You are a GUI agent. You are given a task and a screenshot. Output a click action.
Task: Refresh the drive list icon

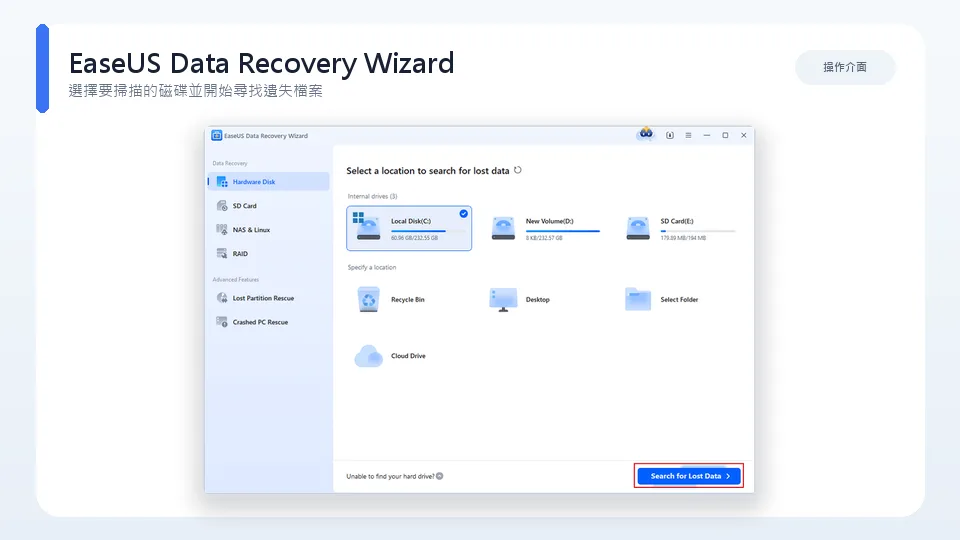(x=518, y=170)
